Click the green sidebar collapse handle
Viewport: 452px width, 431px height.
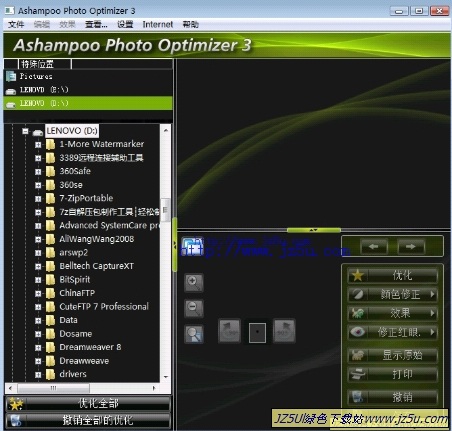point(175,245)
